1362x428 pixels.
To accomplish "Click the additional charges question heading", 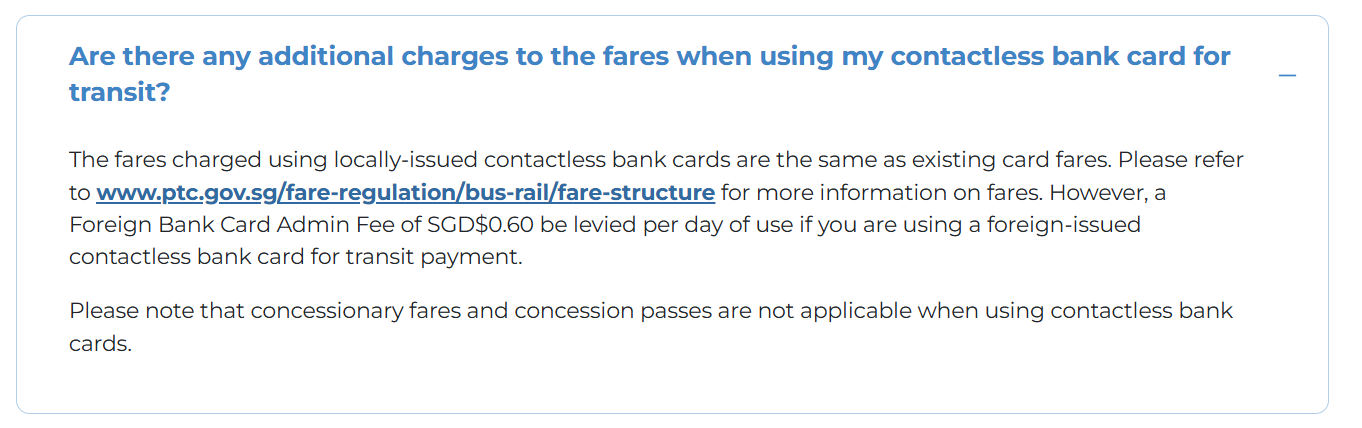I will [650, 74].
